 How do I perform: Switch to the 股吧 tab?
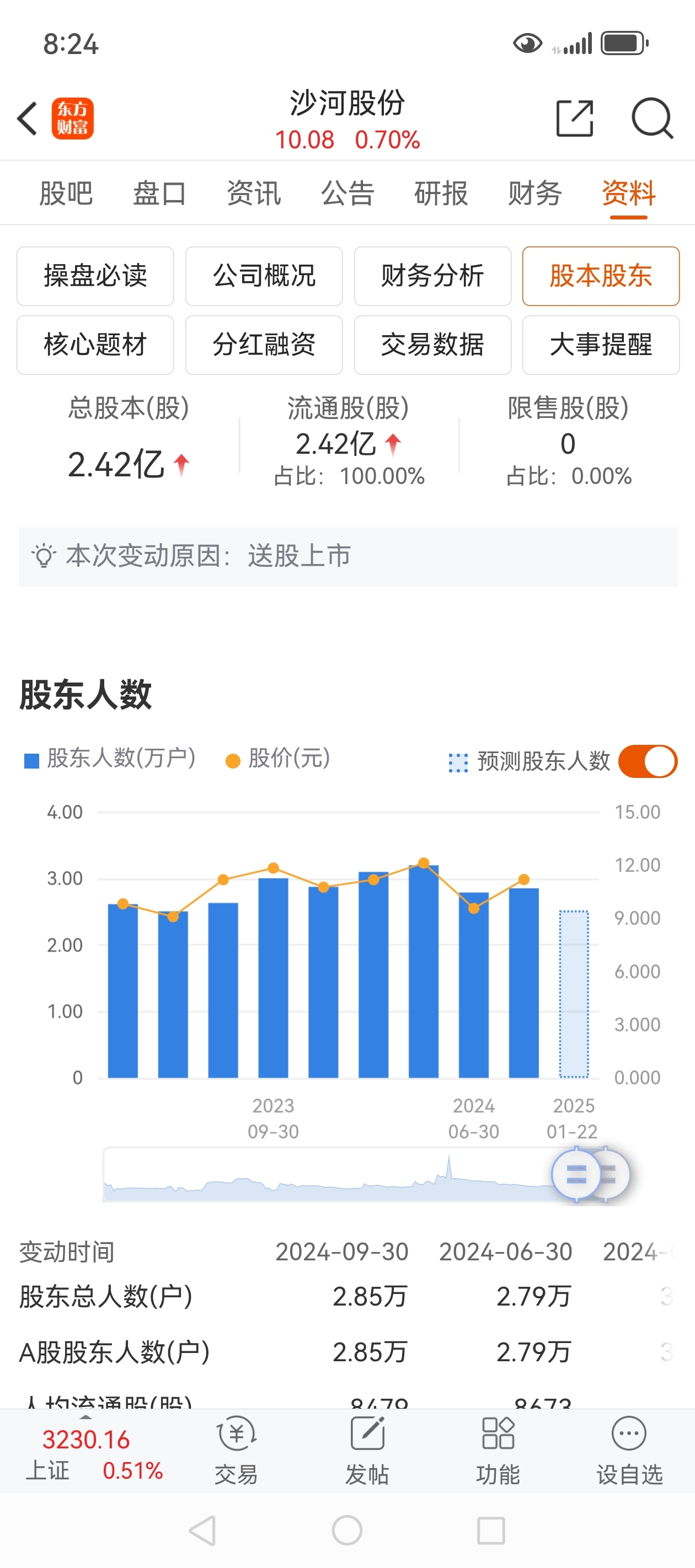click(66, 193)
